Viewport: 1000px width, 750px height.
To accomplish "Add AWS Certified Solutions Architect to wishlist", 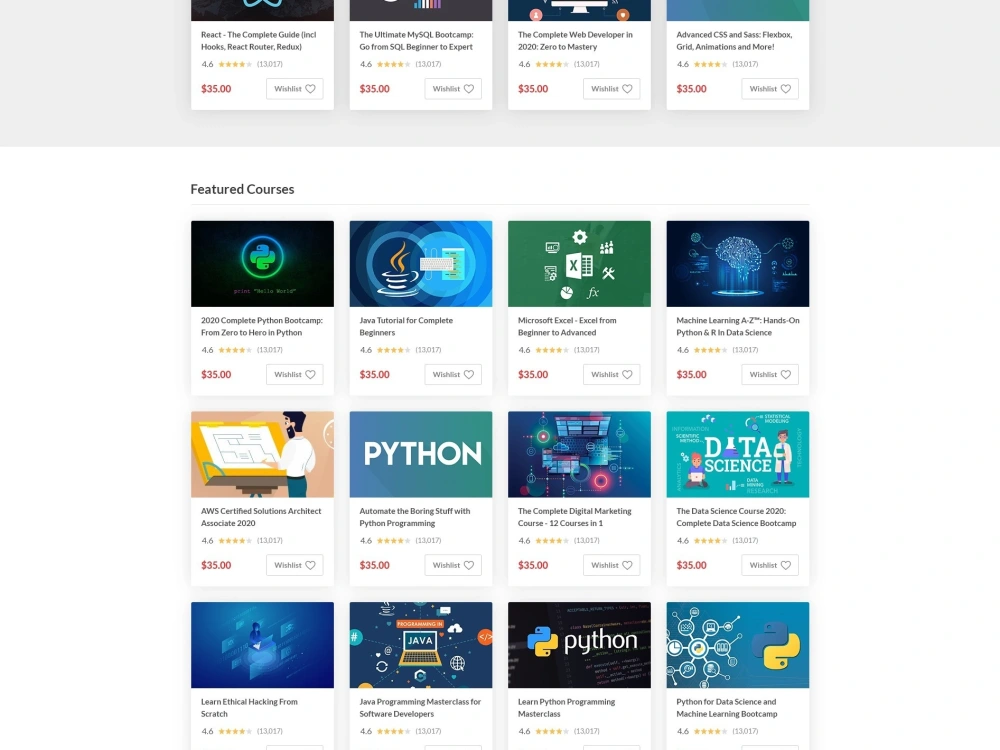I will [295, 565].
